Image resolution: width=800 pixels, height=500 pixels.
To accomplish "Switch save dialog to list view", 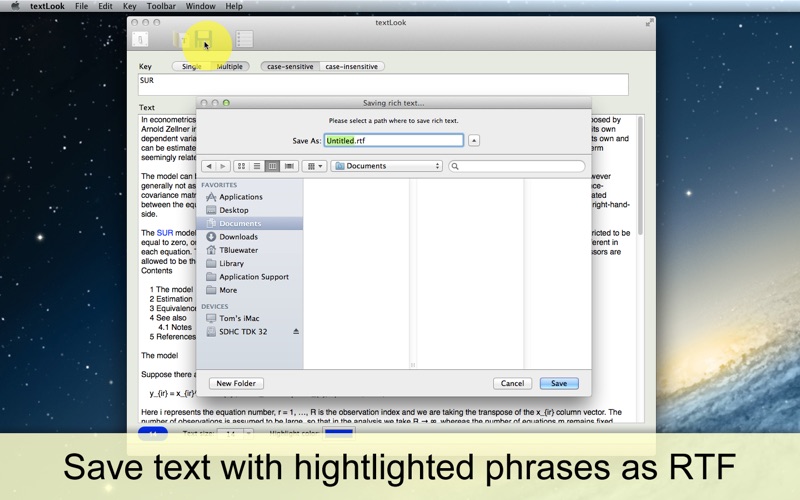I will (257, 166).
